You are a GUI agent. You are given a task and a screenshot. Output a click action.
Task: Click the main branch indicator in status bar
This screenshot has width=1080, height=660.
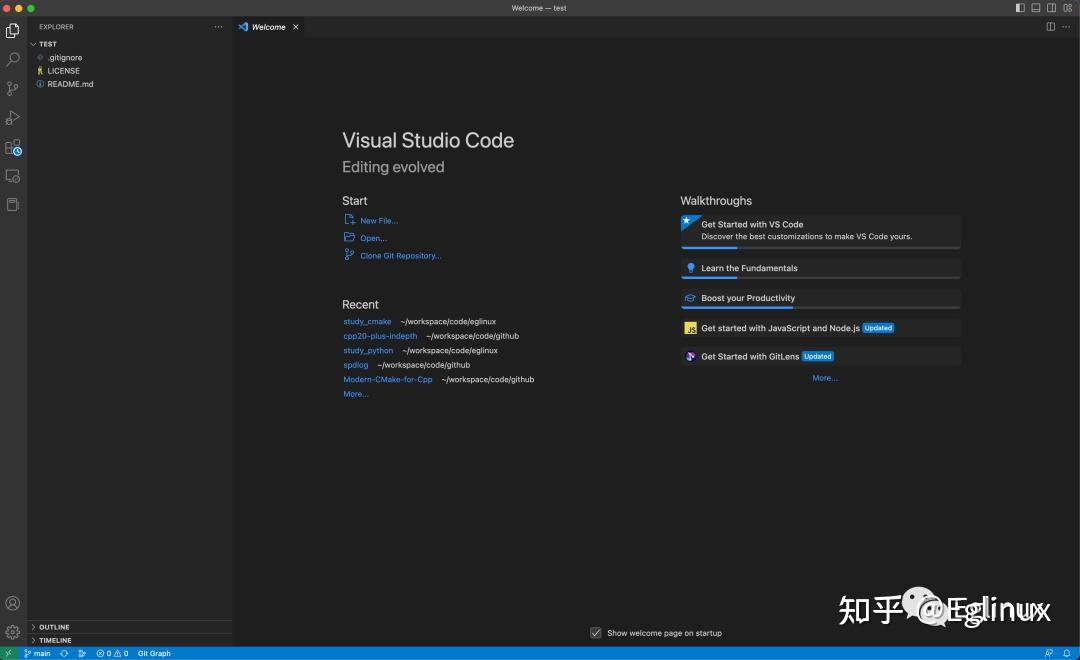click(x=37, y=653)
